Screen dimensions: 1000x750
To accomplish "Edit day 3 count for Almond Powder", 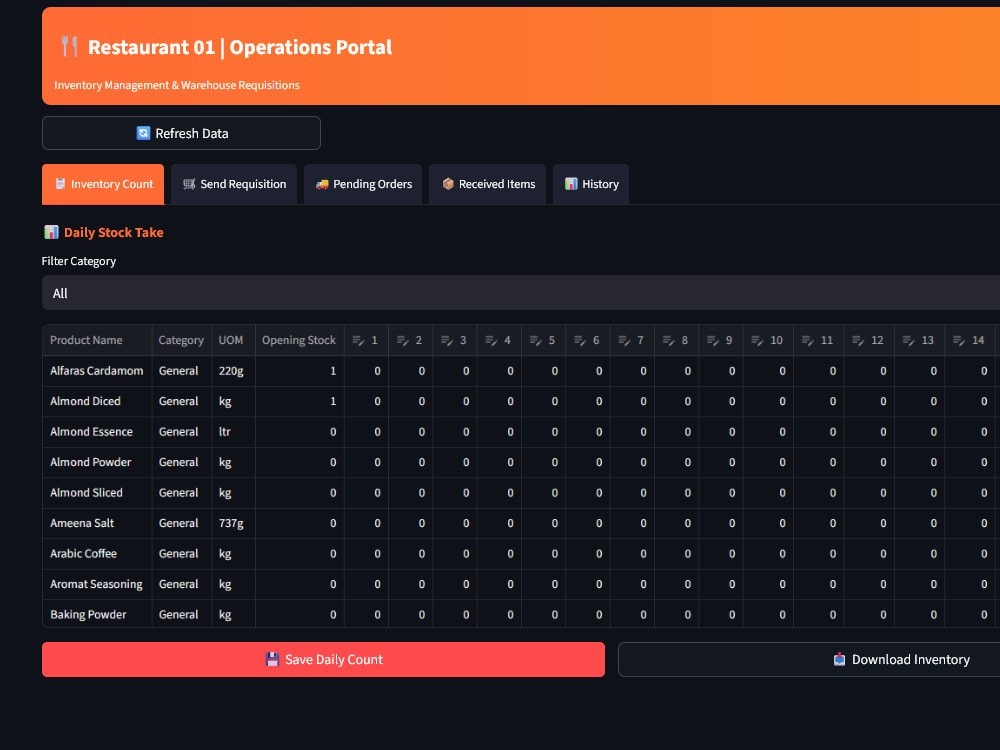I will click(455, 462).
